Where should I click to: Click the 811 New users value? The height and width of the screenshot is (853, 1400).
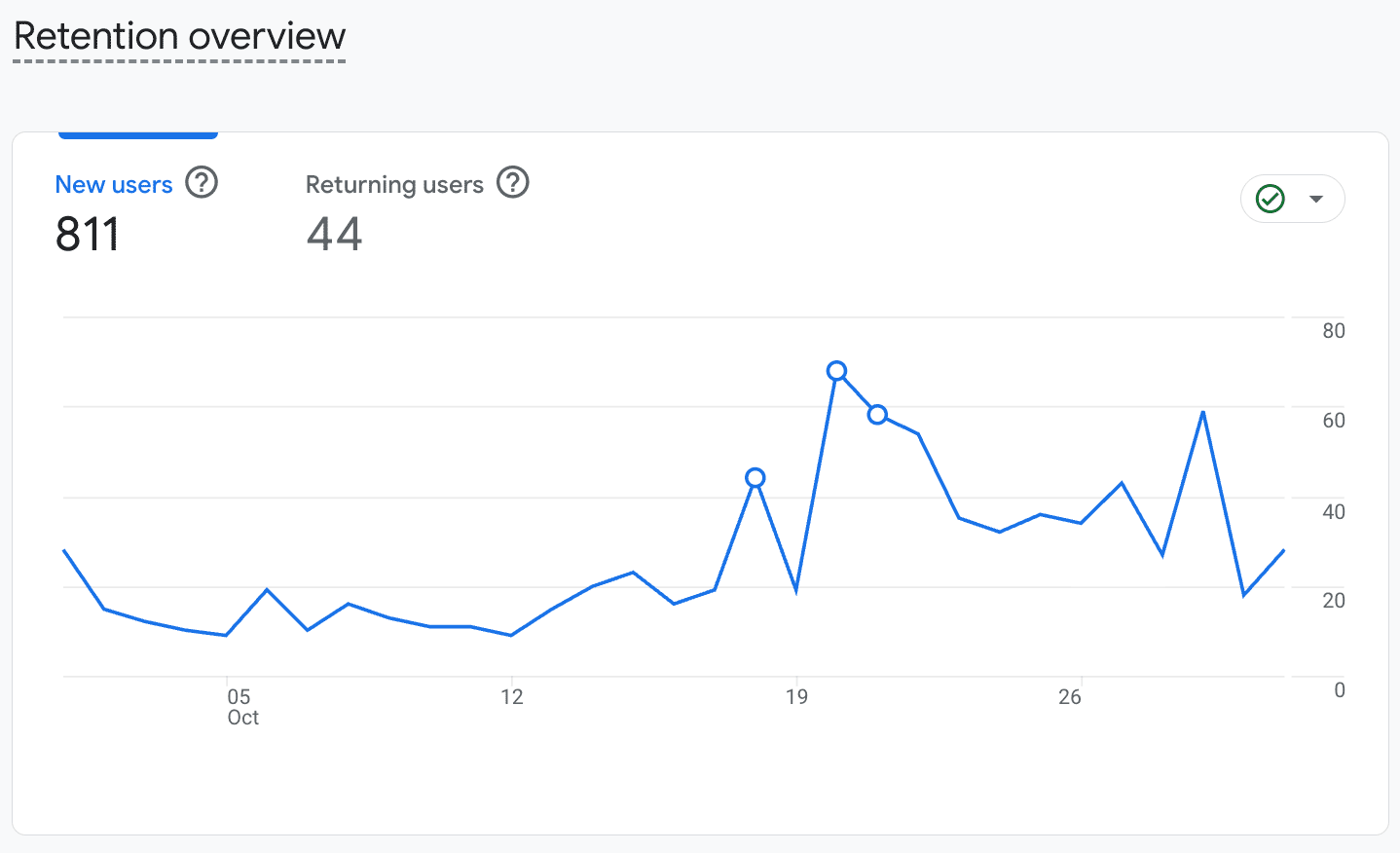point(88,235)
